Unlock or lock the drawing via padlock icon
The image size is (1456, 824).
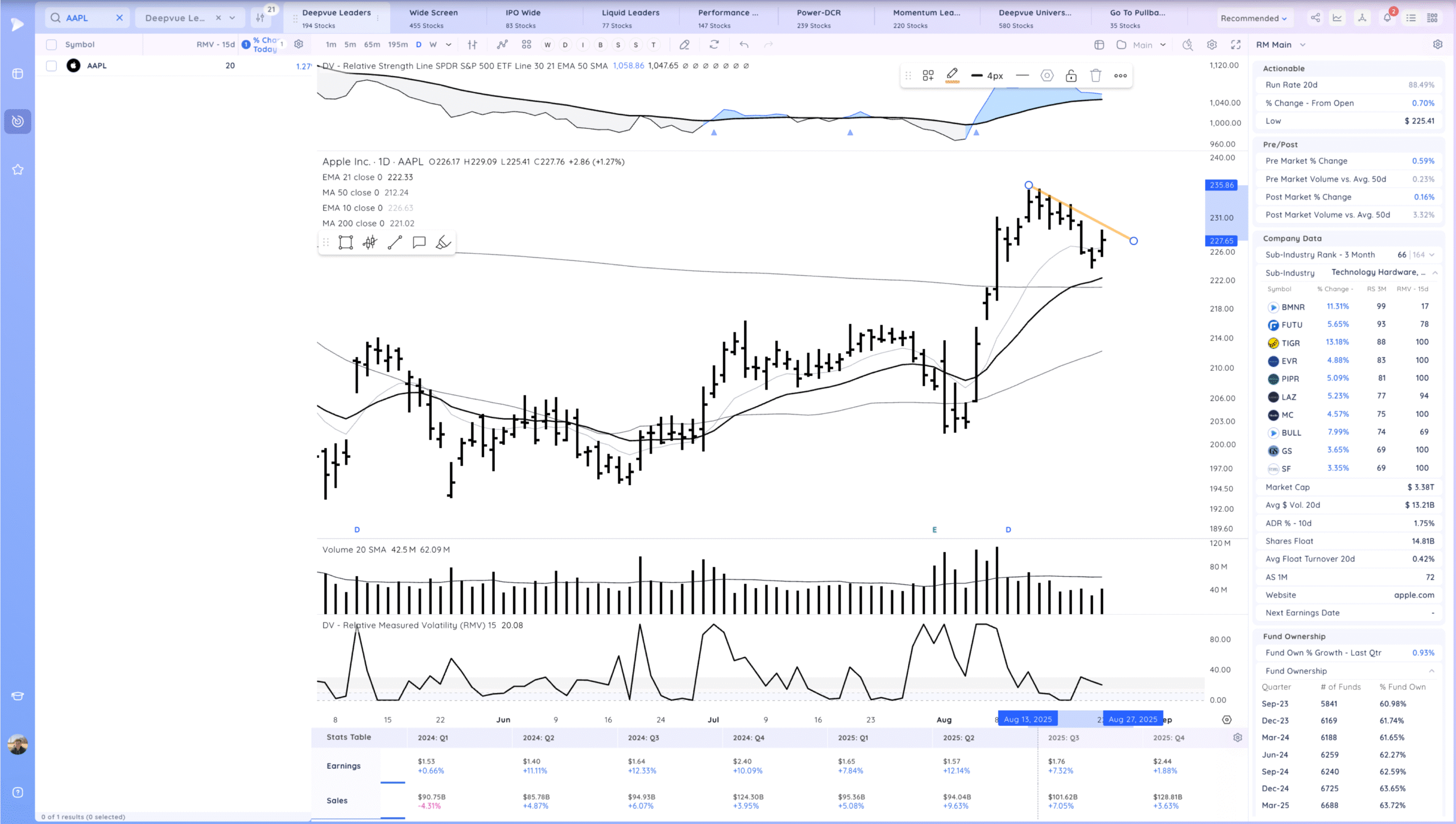(x=1071, y=76)
